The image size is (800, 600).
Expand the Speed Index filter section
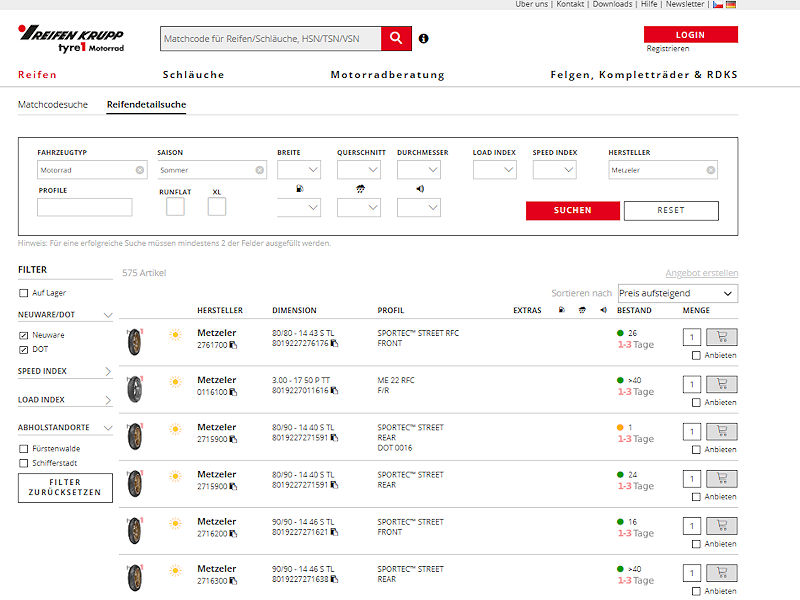click(108, 371)
